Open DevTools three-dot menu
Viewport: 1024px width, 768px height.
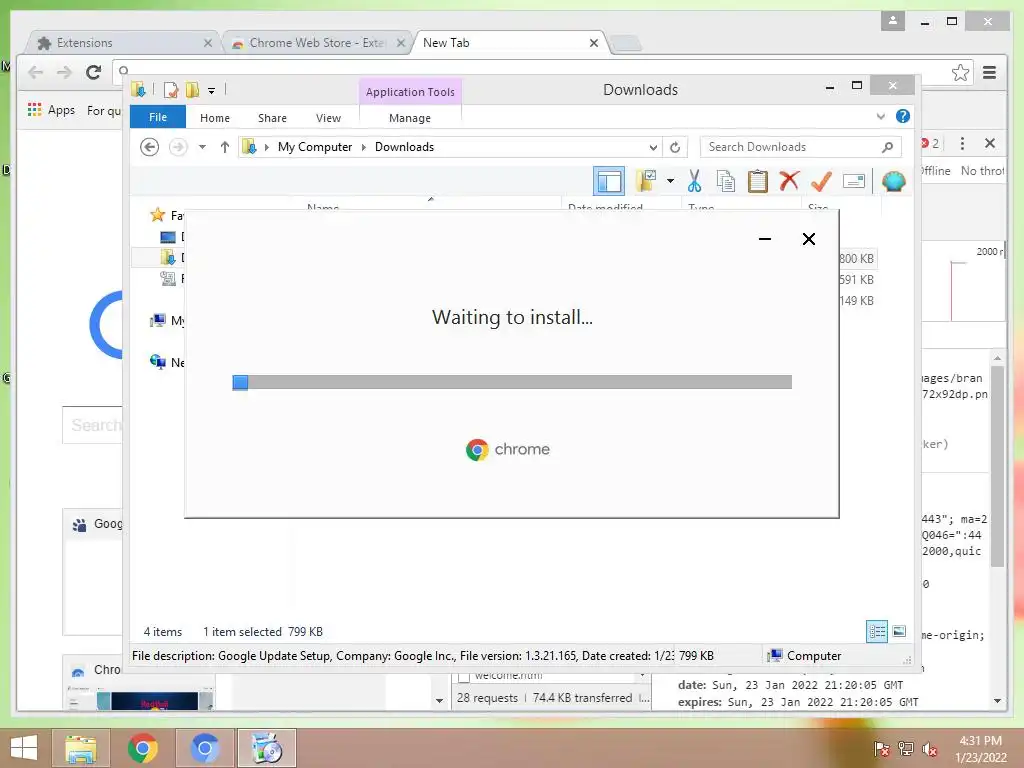pos(962,143)
